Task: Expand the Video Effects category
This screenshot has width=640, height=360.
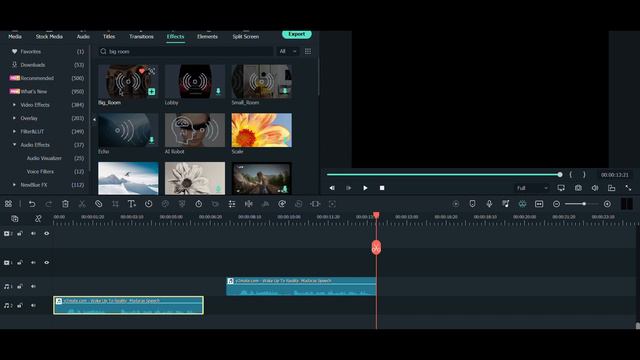Action: coord(14,105)
